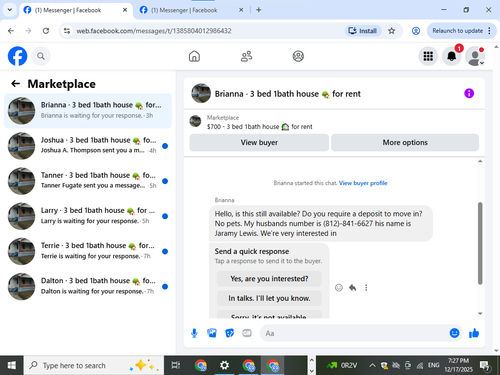This screenshot has width=500, height=375.
Task: Click the Windows taskbar search box
Action: coord(94,365)
